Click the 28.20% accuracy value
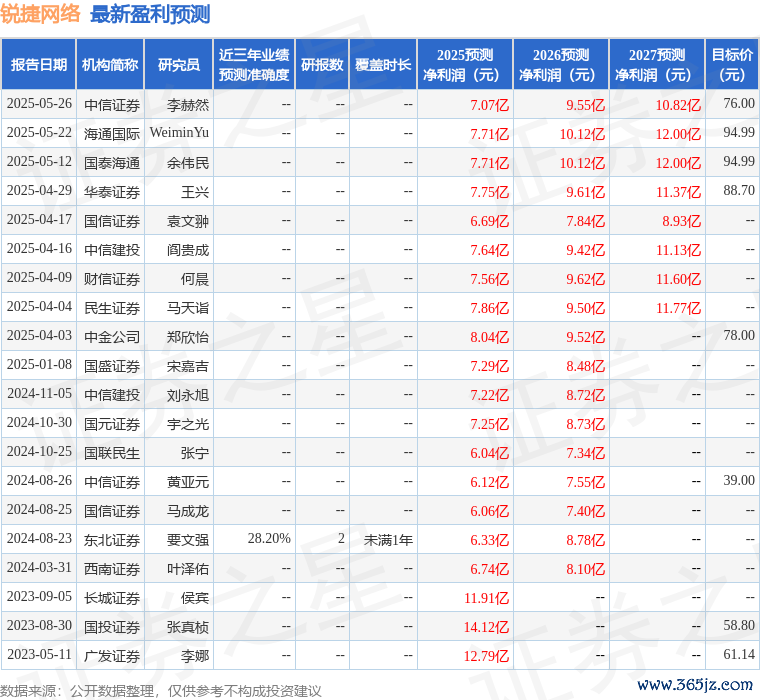This screenshot has height=700, width=760. click(x=269, y=539)
